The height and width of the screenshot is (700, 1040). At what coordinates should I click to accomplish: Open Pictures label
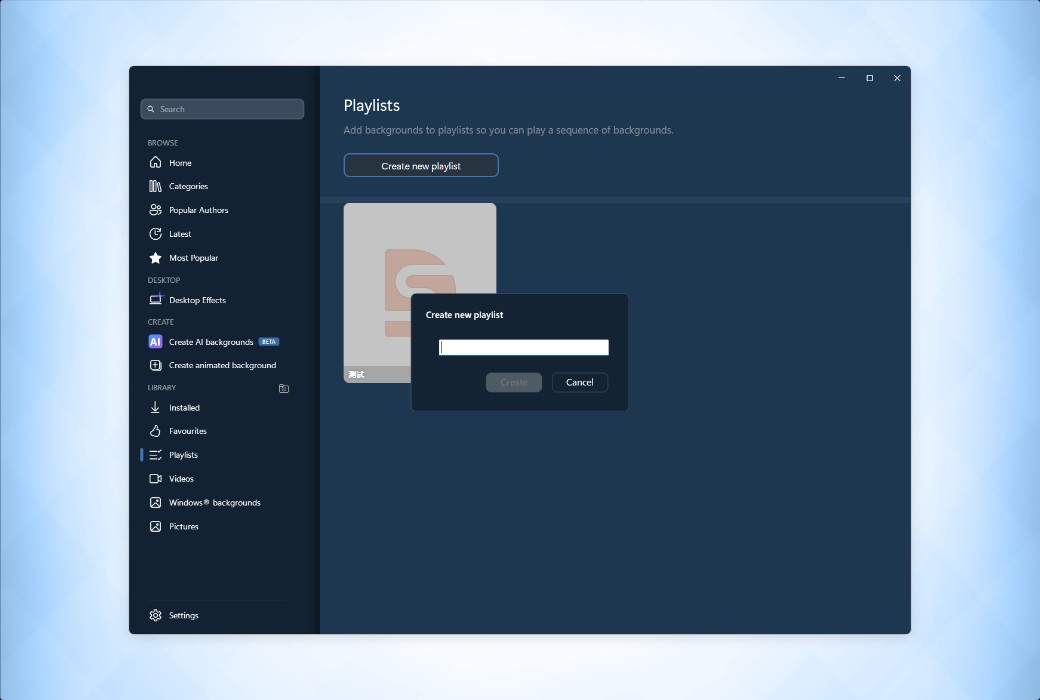click(184, 527)
